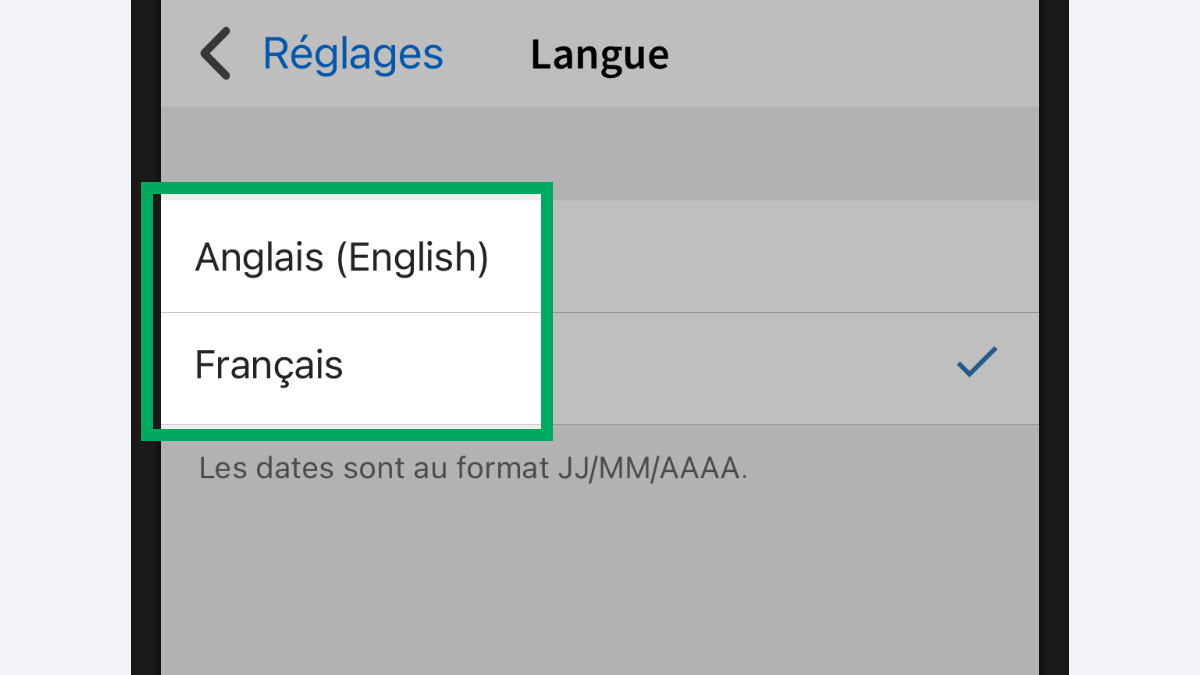Switch to the Langue screen title

pyautogui.click(x=599, y=54)
